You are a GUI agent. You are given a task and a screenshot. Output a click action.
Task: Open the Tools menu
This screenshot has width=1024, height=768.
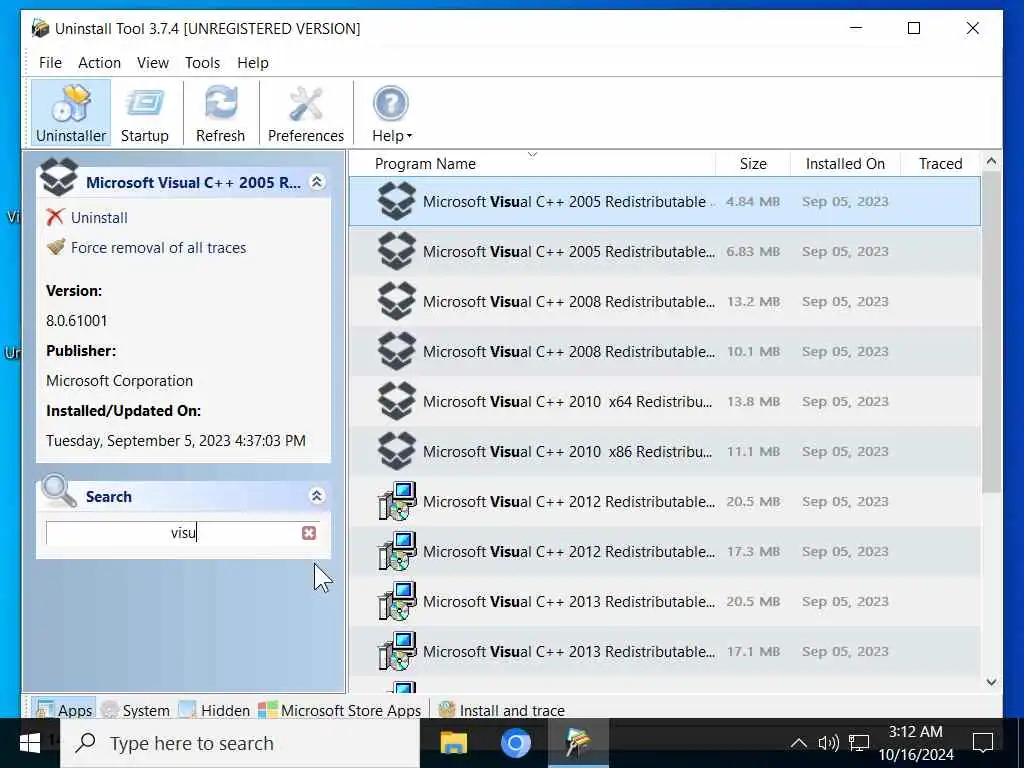(202, 63)
